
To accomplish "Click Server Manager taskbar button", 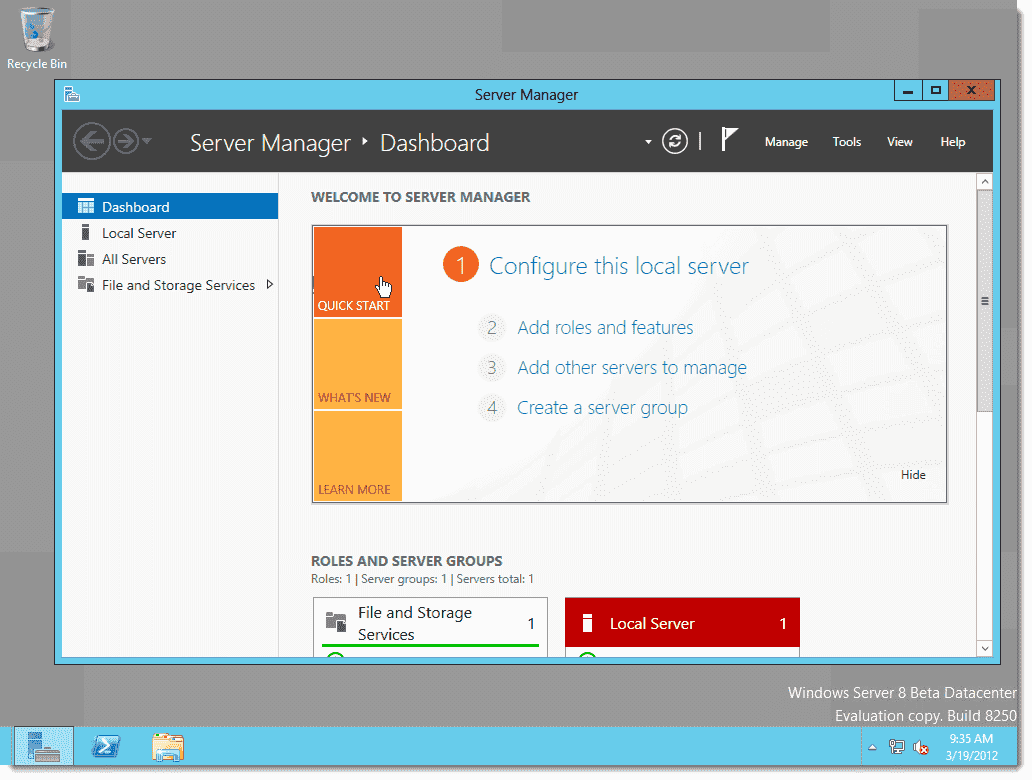I will tap(43, 746).
